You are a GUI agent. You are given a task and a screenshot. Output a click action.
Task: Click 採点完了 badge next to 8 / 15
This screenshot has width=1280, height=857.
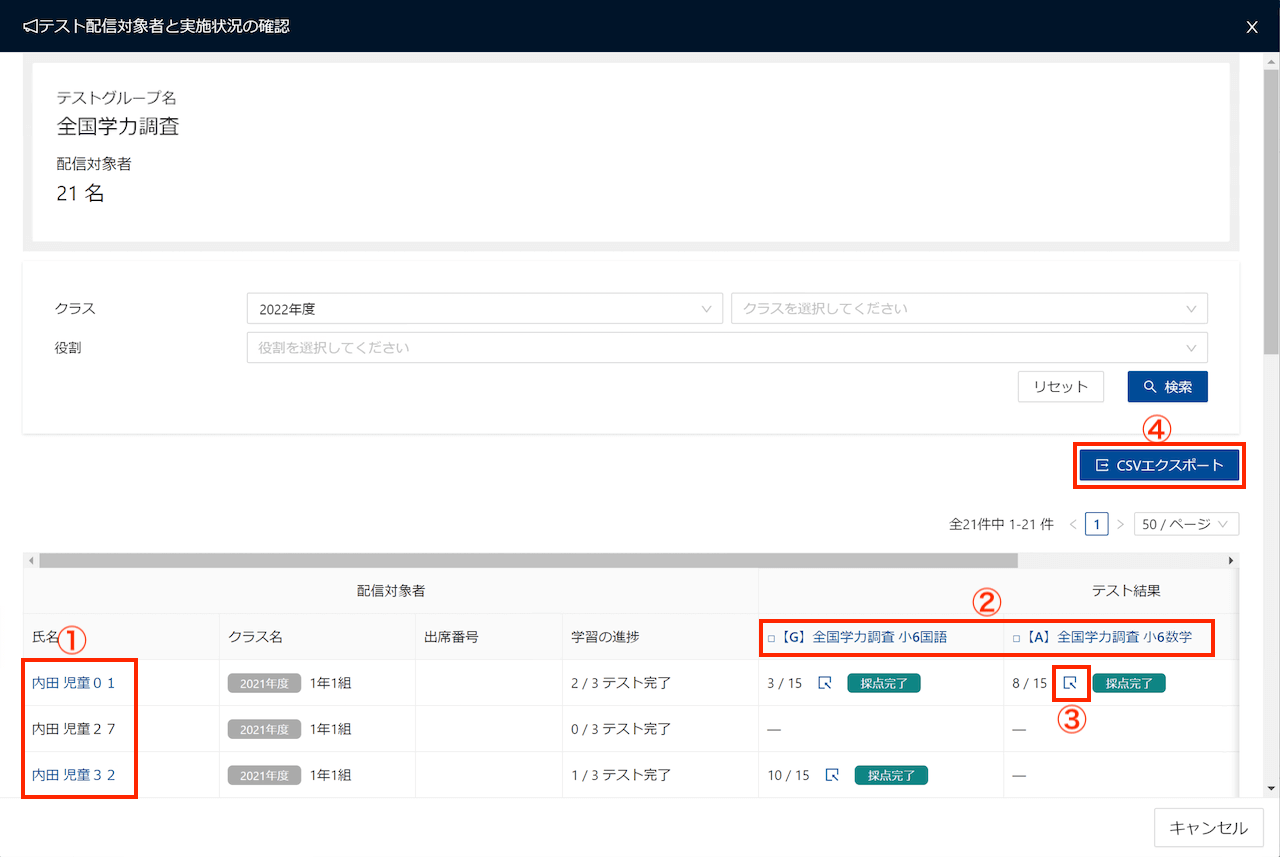point(1129,683)
